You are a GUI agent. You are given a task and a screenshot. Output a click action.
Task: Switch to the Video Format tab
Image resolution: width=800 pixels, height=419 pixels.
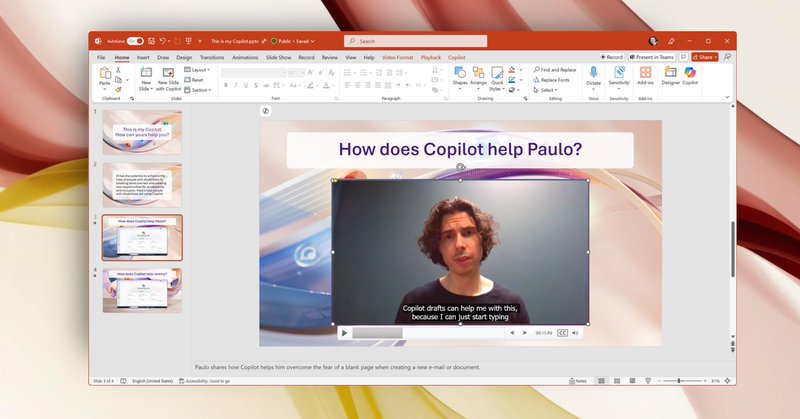tap(397, 58)
